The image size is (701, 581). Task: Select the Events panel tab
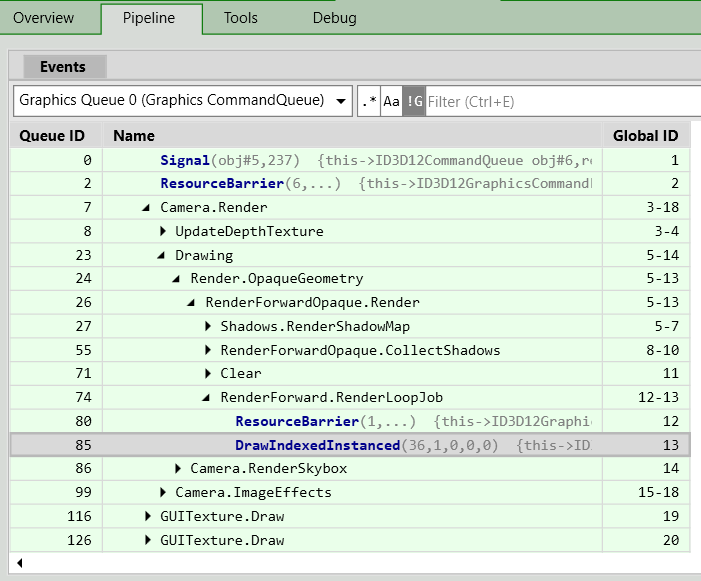[x=63, y=67]
